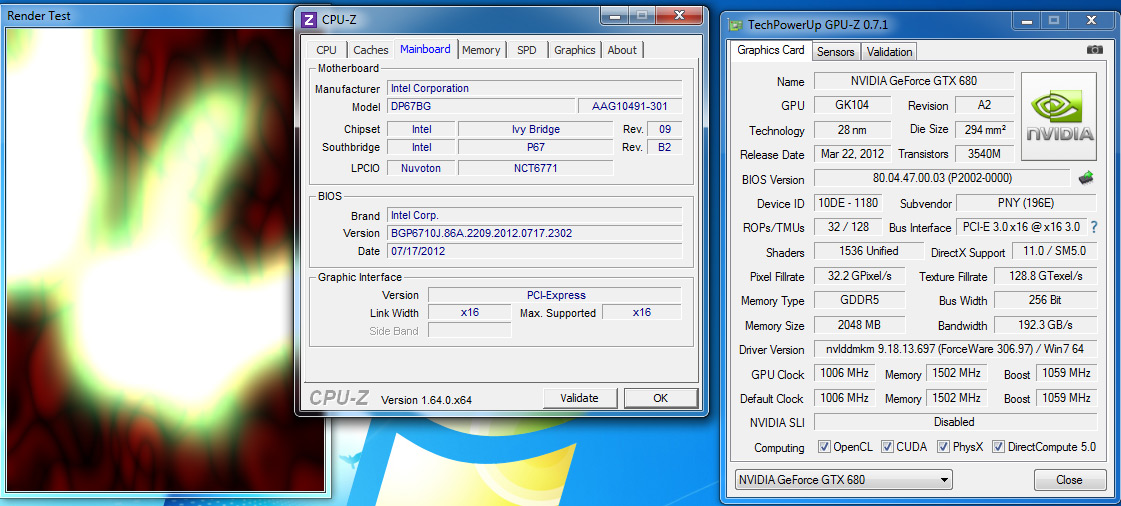Open the GPU selection dropdown in GPU-Z

tap(844, 480)
